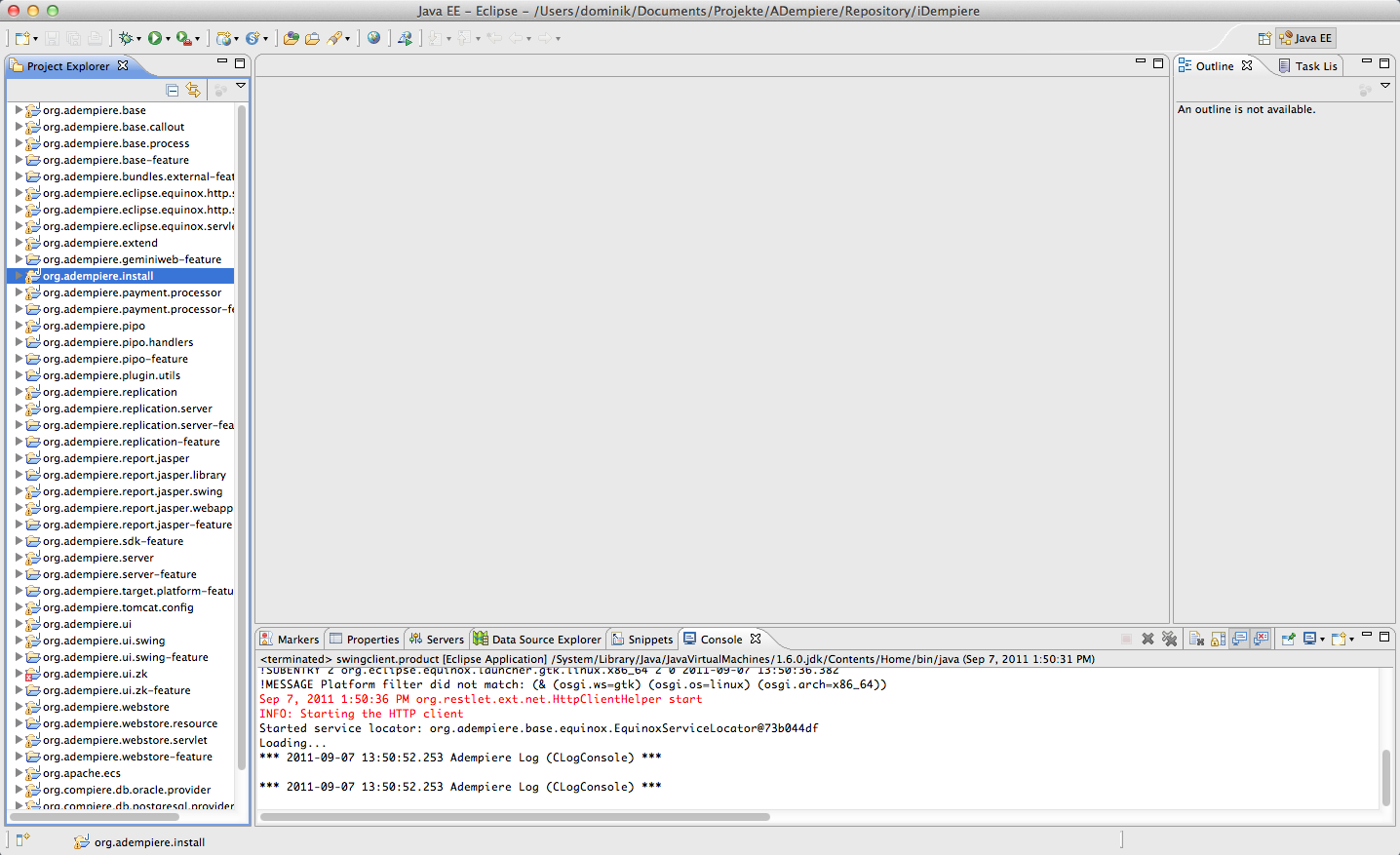Expand the org.adempiere.ui.zk project
1400x855 pixels.
(19, 674)
